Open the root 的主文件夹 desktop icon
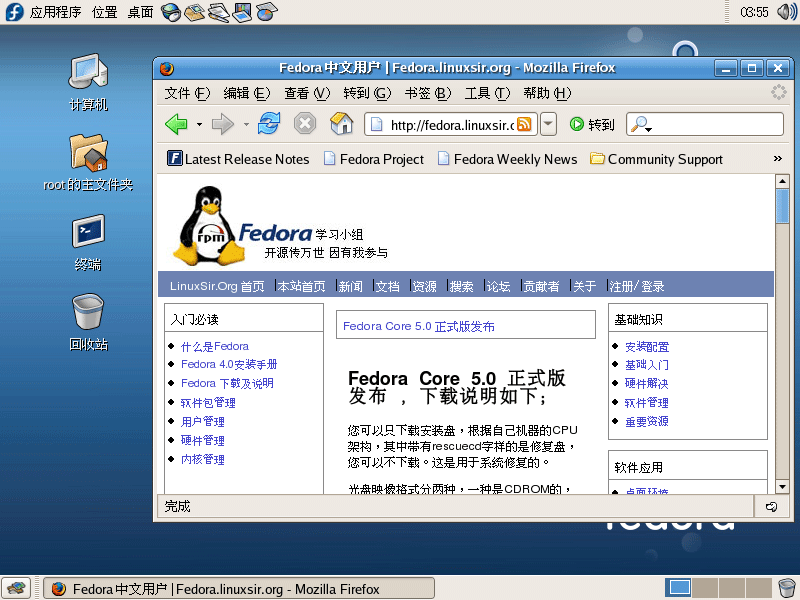The height and width of the screenshot is (600, 800). pos(88,162)
